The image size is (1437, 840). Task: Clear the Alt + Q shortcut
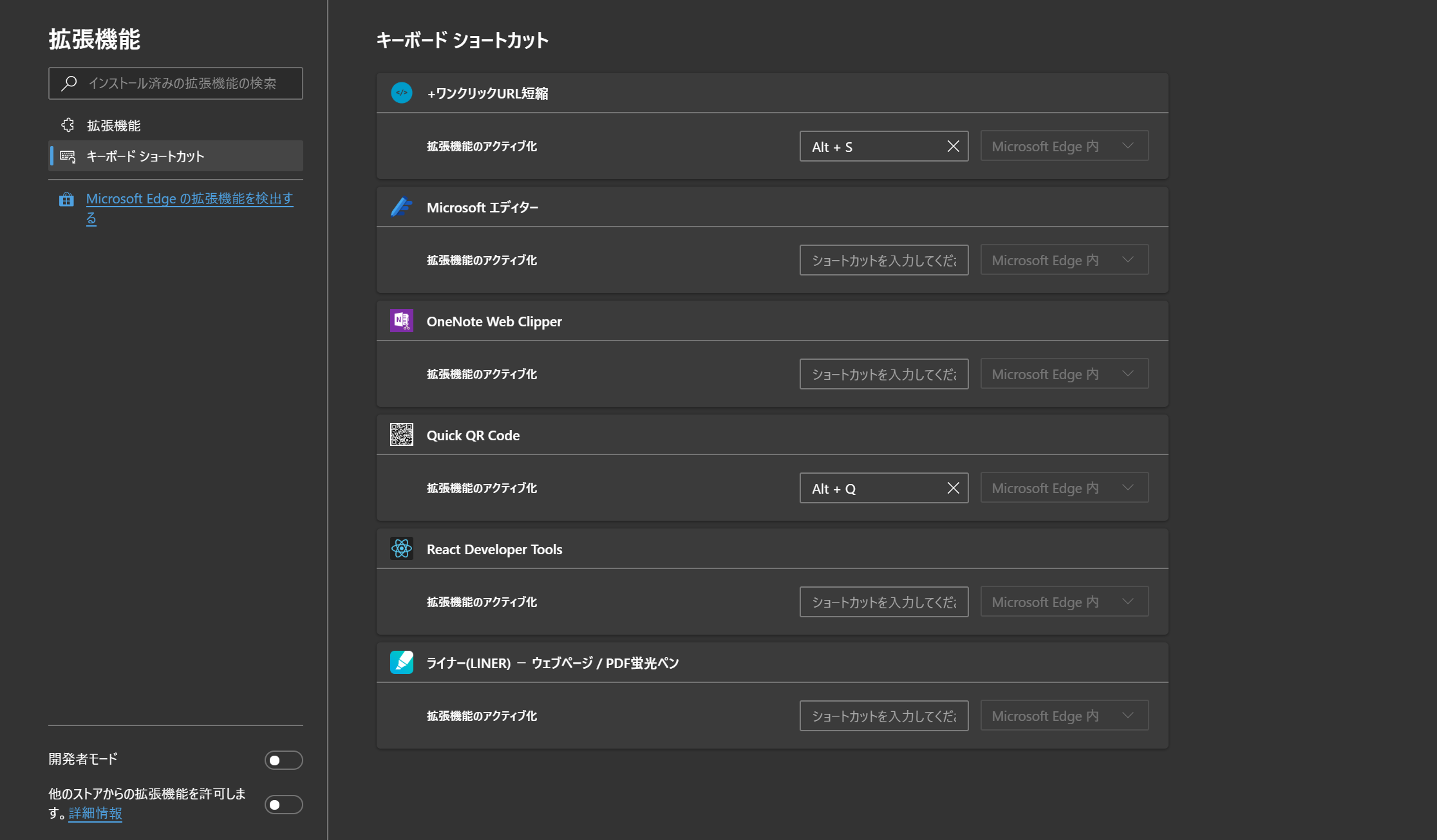tap(953, 488)
